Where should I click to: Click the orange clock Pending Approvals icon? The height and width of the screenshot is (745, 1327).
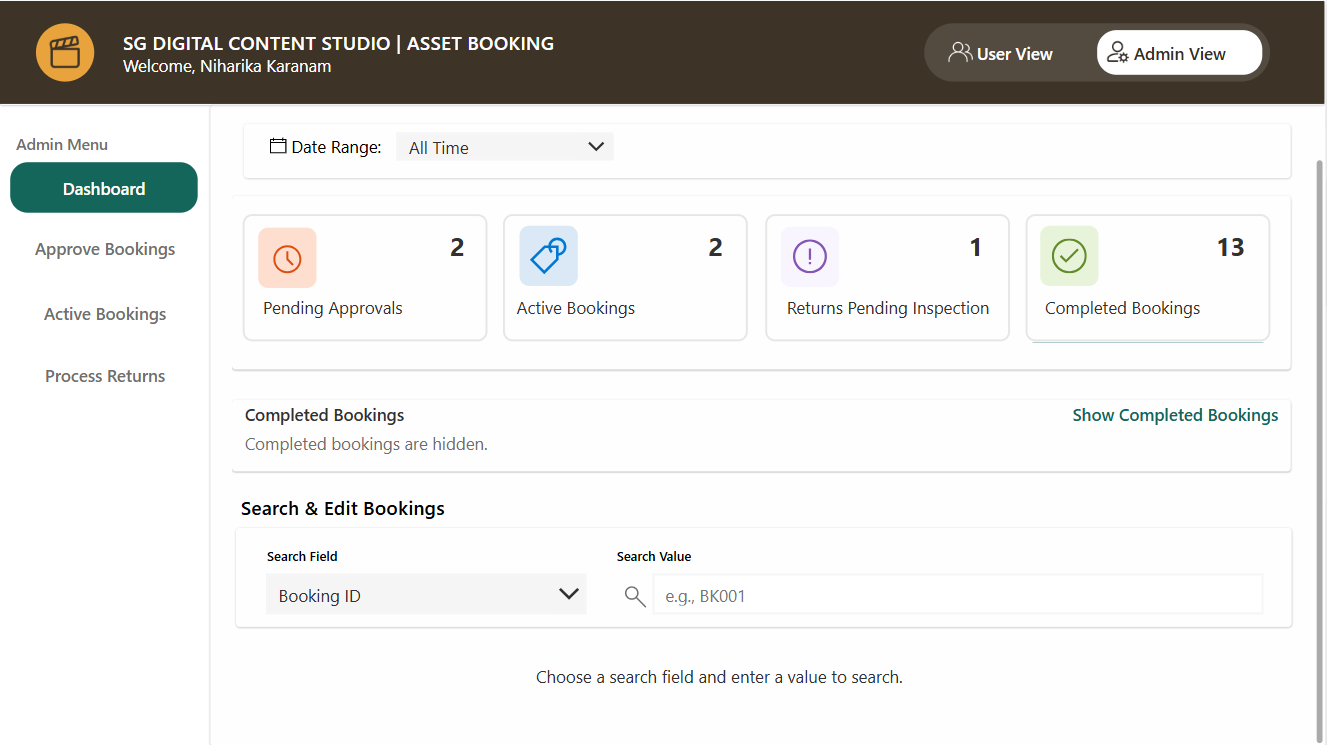(287, 257)
